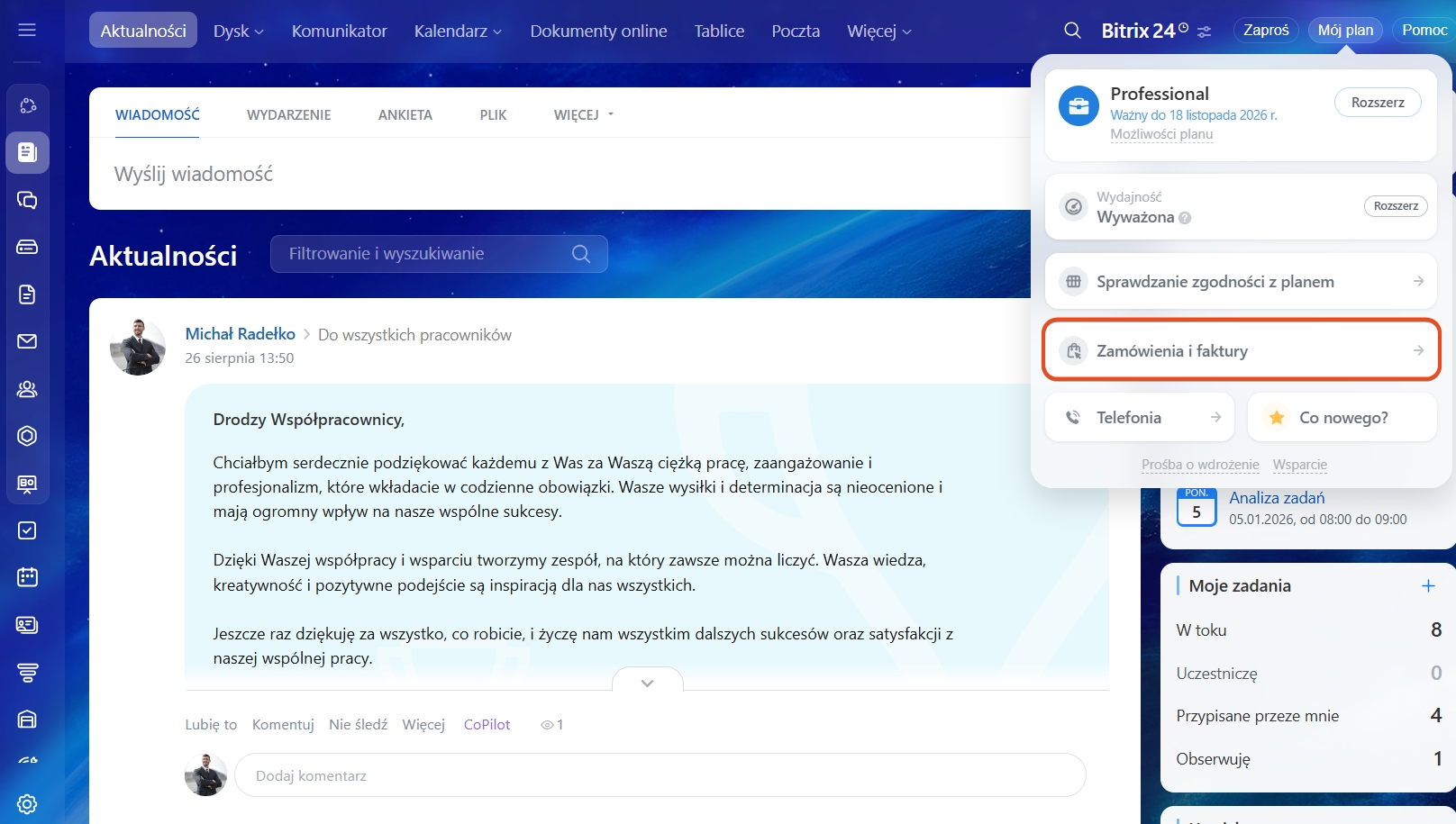Open the settings gear in the sidebar
Image resolution: width=1456 pixels, height=824 pixels.
click(x=27, y=803)
